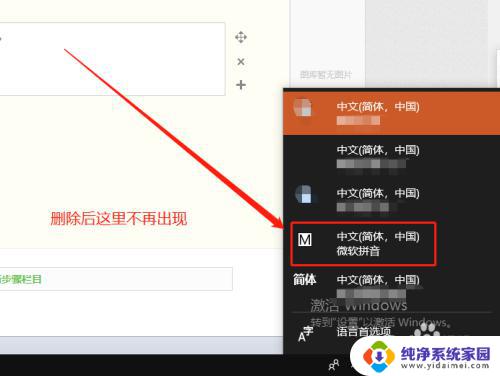Open 语言首选项 language preferences
The image size is (500, 376).
point(363,332)
